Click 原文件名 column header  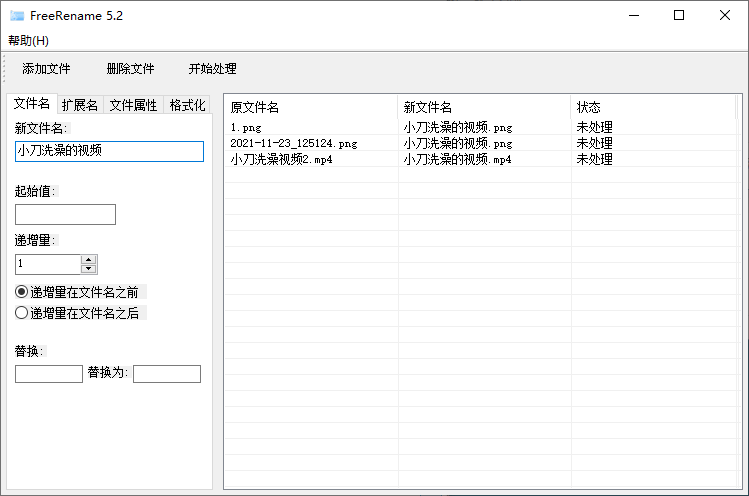pyautogui.click(x=310, y=107)
